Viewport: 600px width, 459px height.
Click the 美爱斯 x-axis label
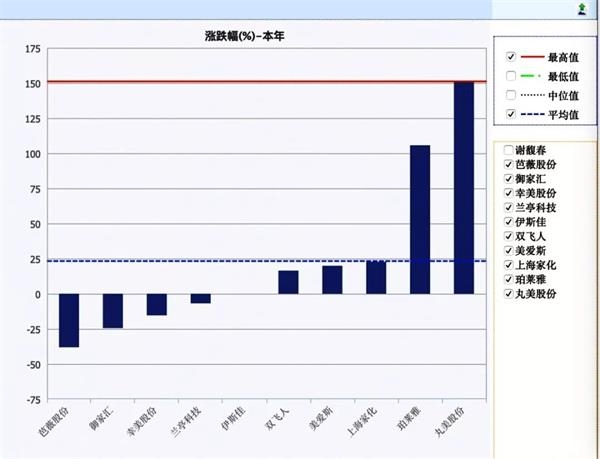[321, 418]
